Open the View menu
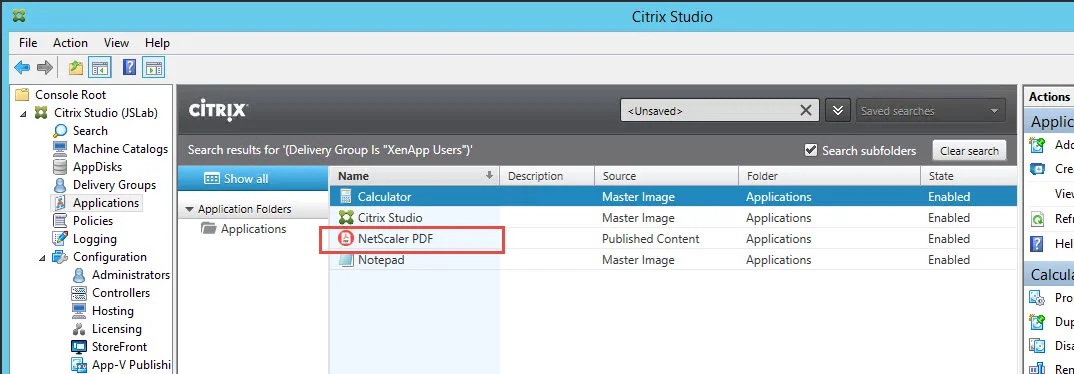The image size is (1074, 374). [116, 42]
